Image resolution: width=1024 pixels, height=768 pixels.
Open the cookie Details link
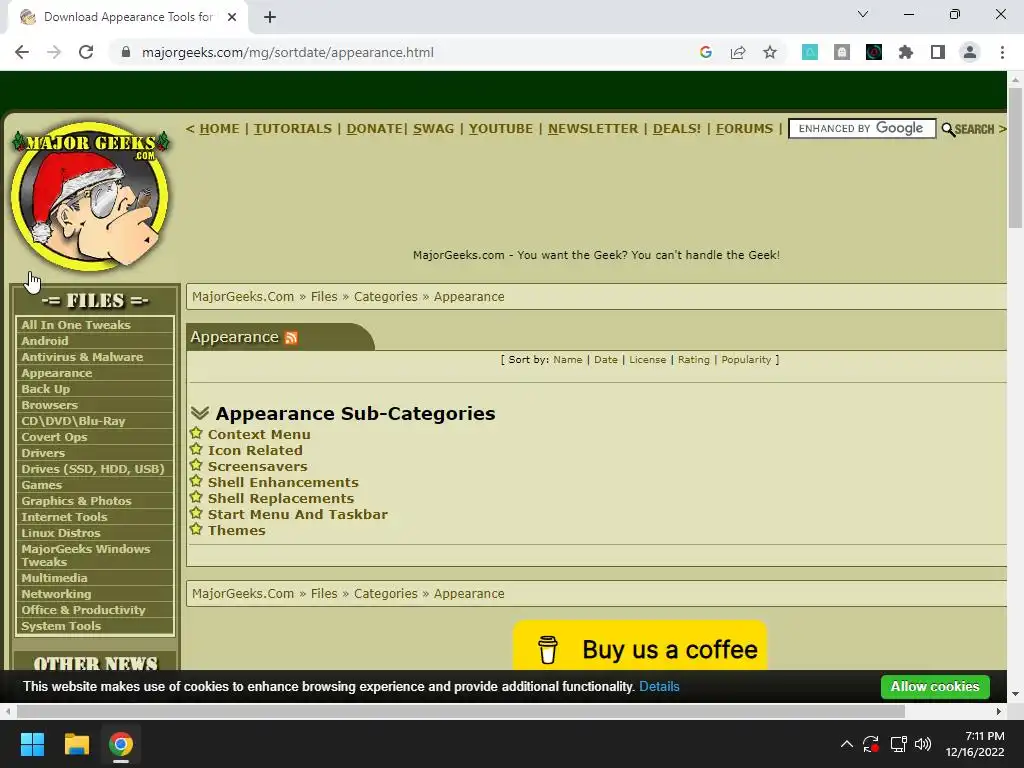tap(659, 686)
